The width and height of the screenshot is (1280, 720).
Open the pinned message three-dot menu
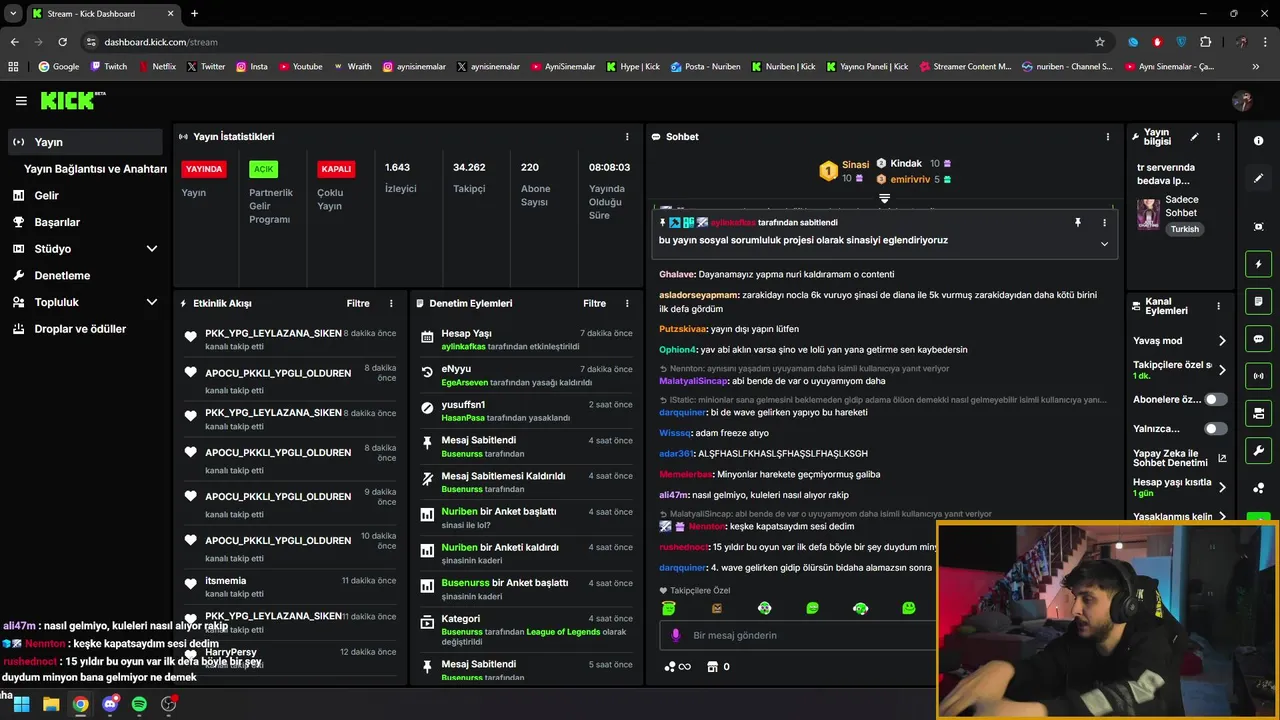click(1104, 222)
